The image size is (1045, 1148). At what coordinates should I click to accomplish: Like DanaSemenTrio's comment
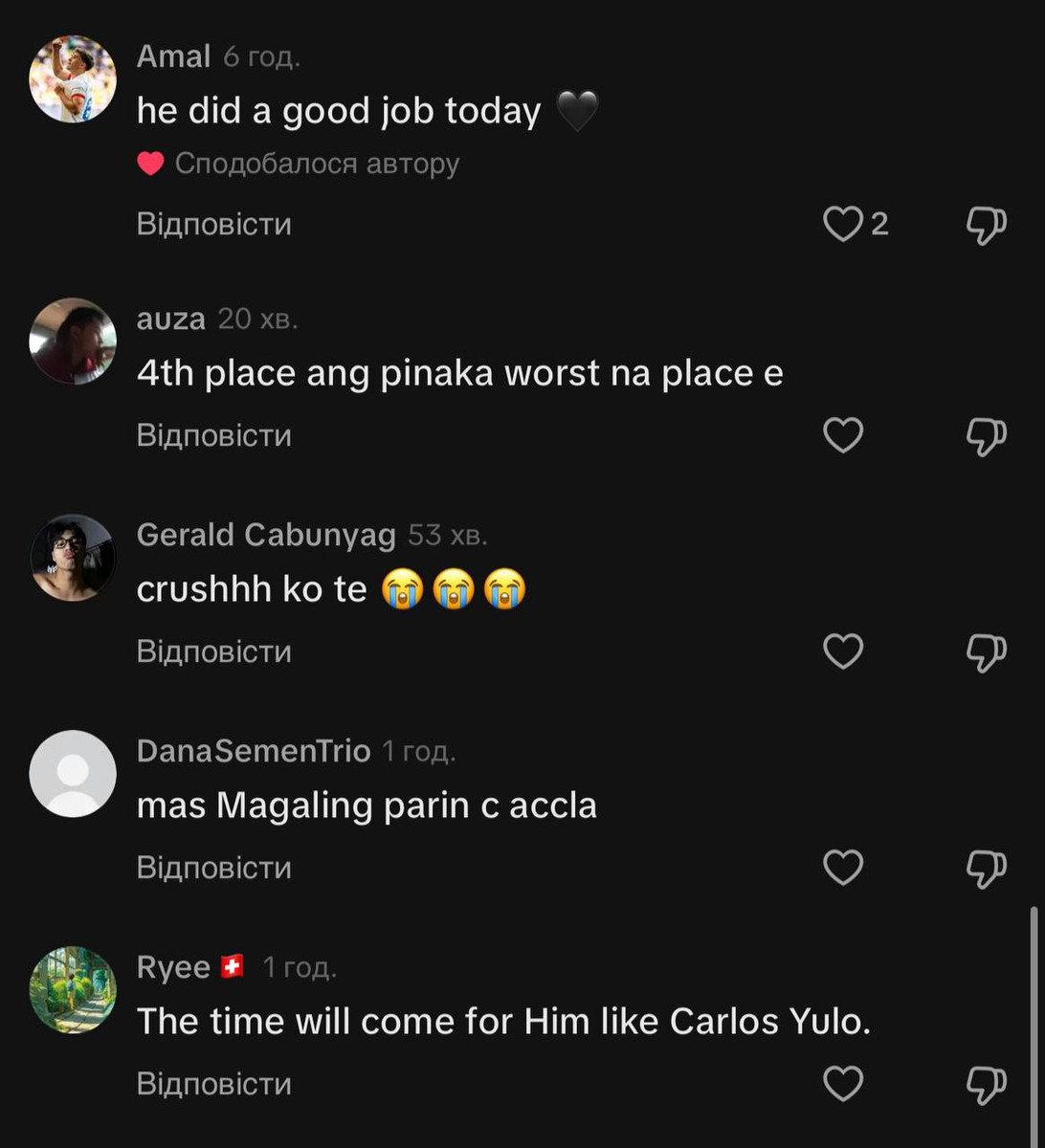843,869
